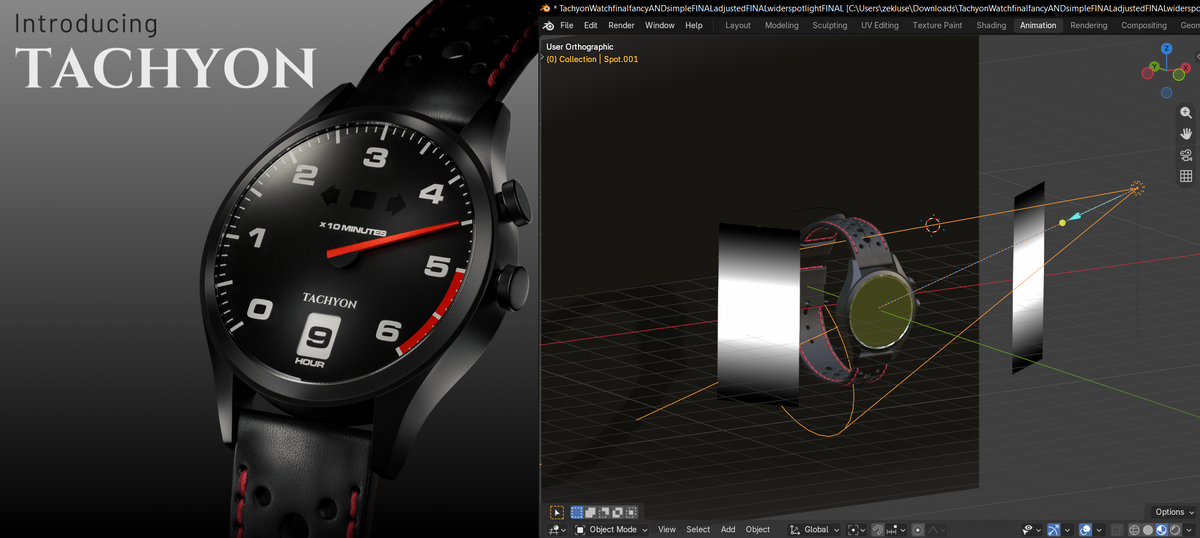Click the pan hand icon in viewport
1200x538 pixels.
pos(1186,134)
